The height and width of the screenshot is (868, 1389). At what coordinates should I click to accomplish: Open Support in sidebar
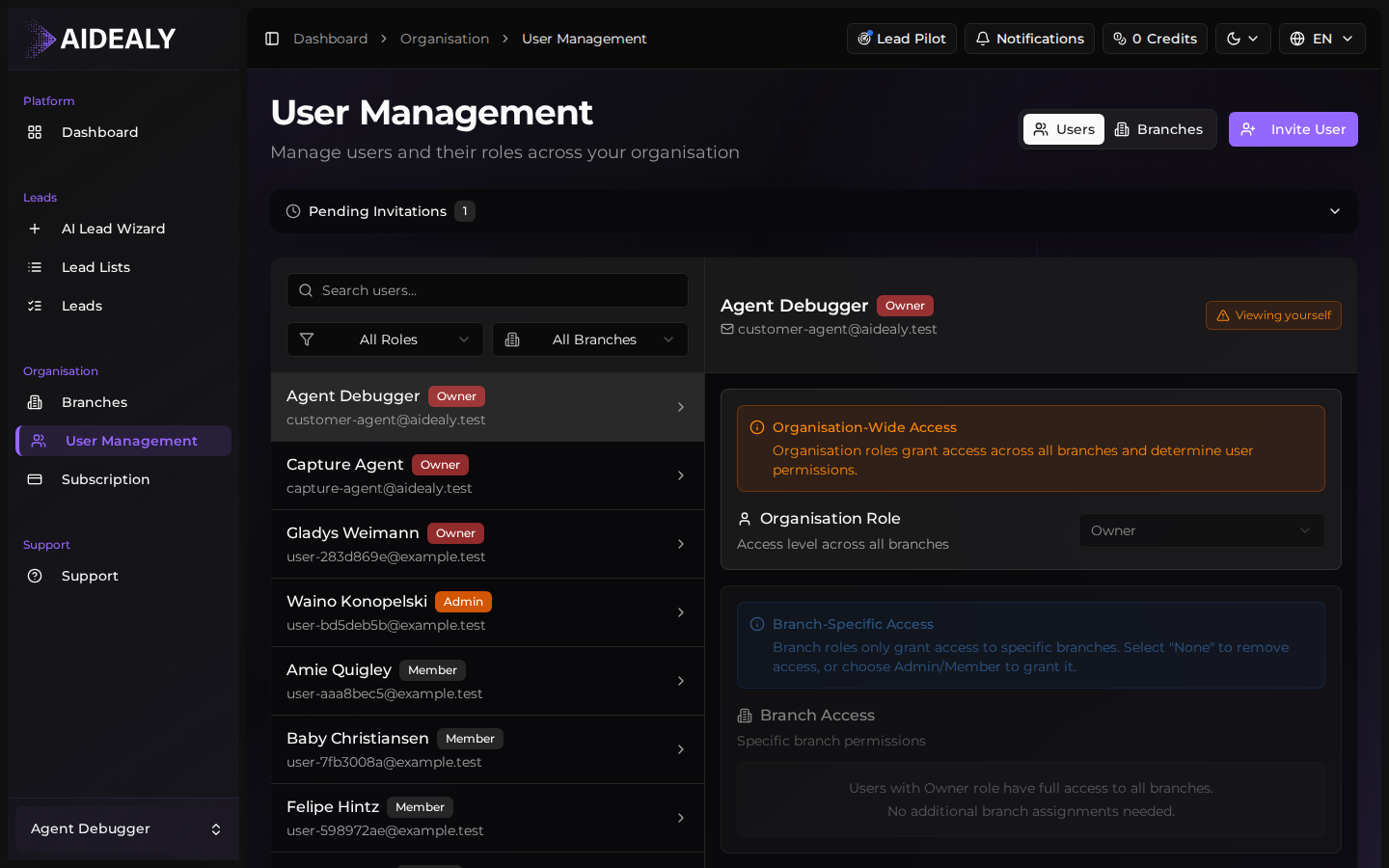[x=123, y=576]
